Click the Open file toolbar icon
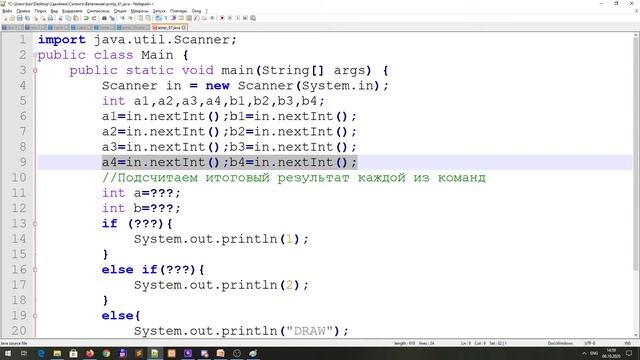640x360 pixels. tap(12, 18)
